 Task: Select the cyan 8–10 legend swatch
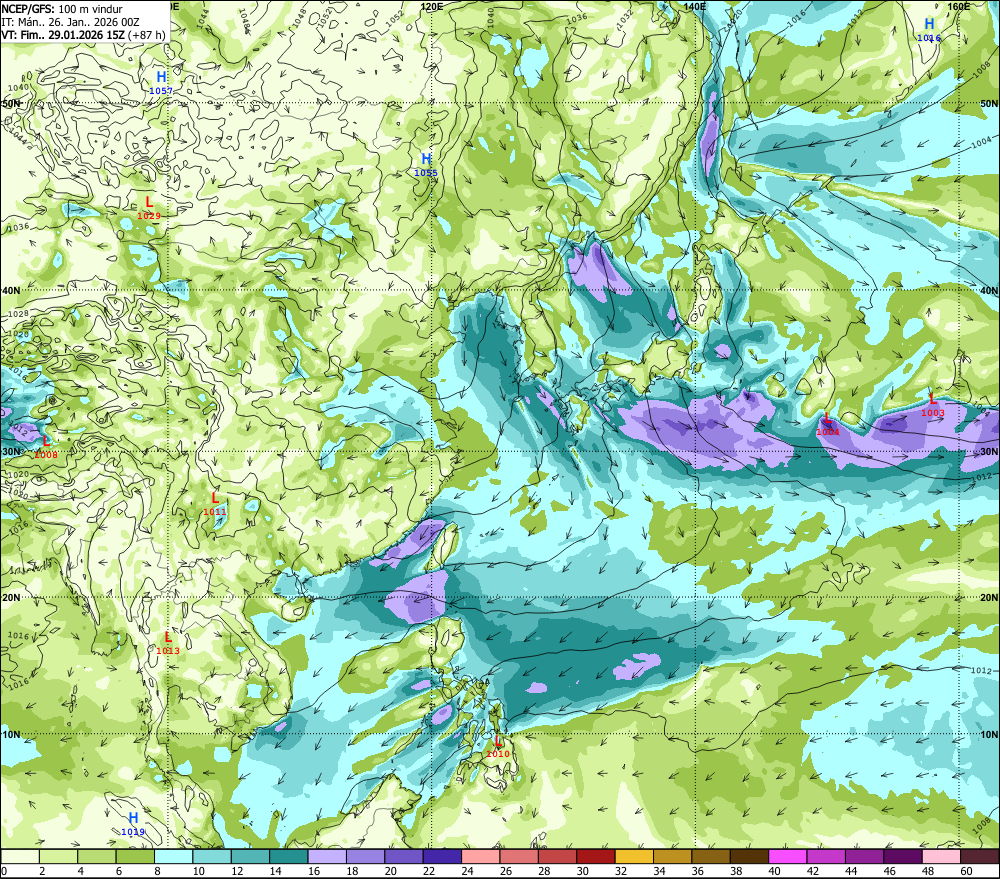coord(173,856)
